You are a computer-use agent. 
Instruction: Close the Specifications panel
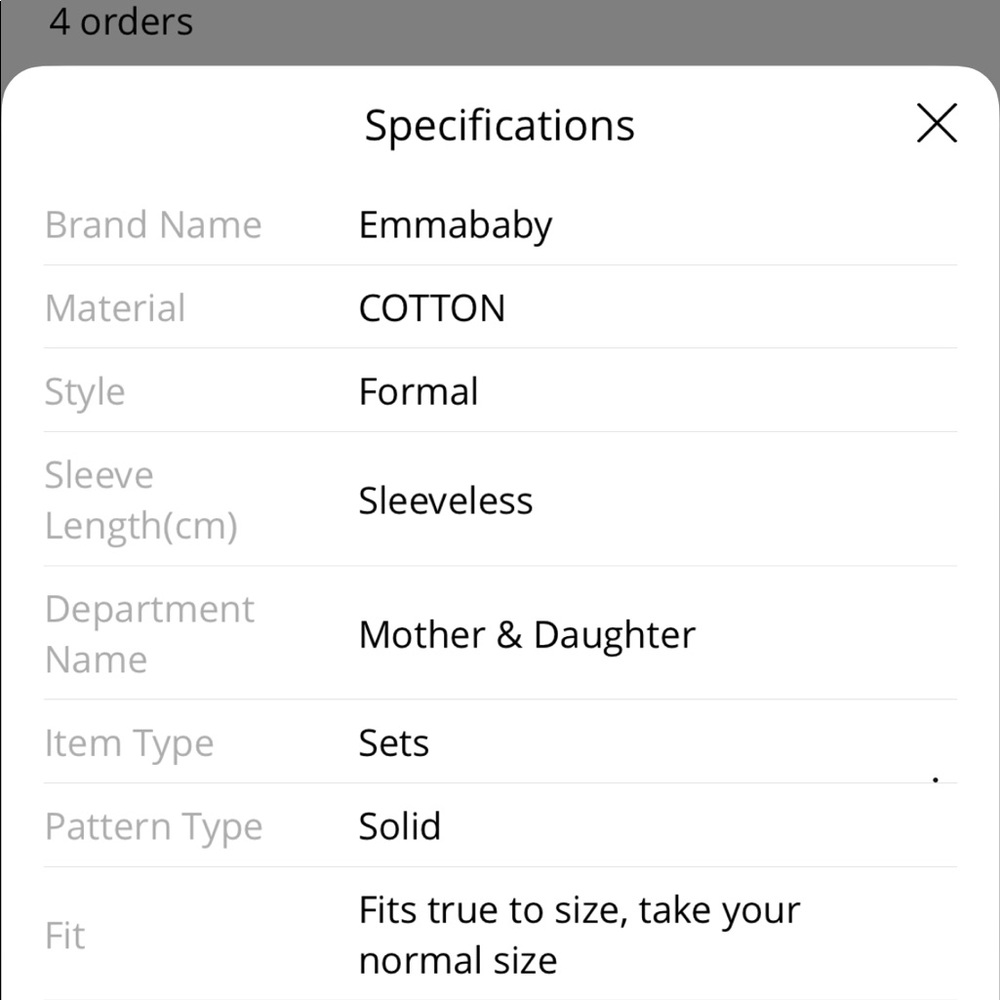pos(937,124)
